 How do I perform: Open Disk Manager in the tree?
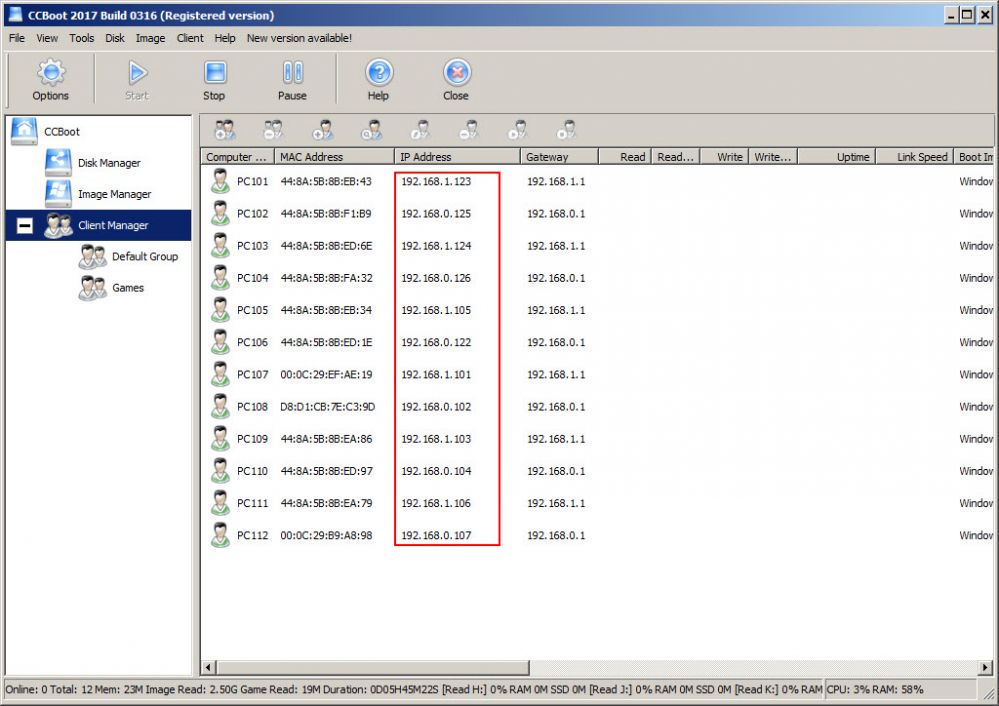[109, 163]
